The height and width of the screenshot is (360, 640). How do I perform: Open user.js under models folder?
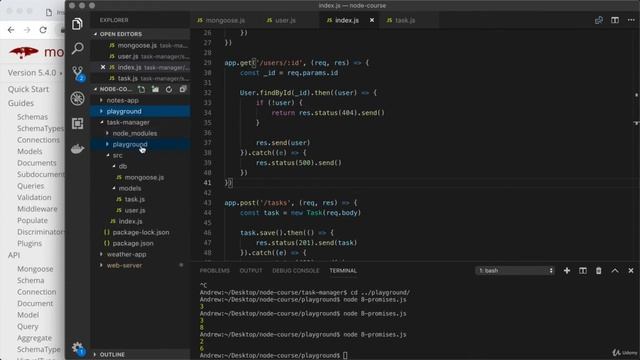click(x=140, y=211)
